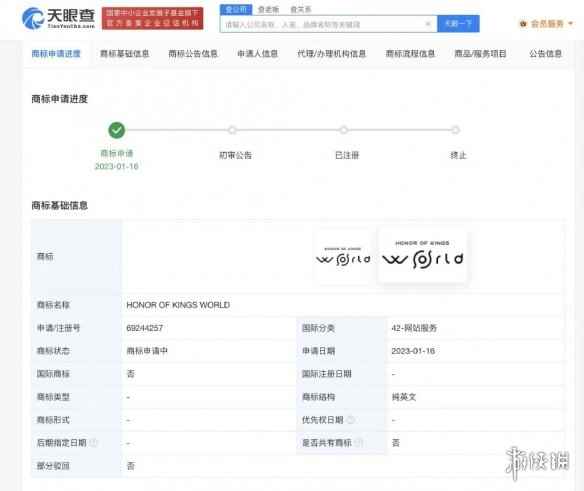Viewport: 584px width, 491px height.
Task: Click the crown icon beside 会员服务
Action: (523, 24)
